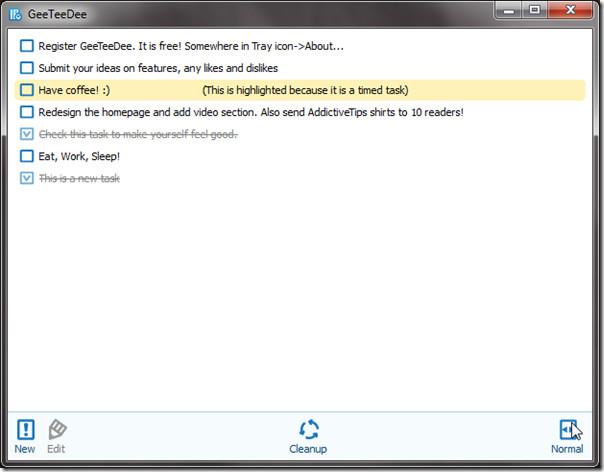Close the GeeTeeDee window

[x=570, y=10]
